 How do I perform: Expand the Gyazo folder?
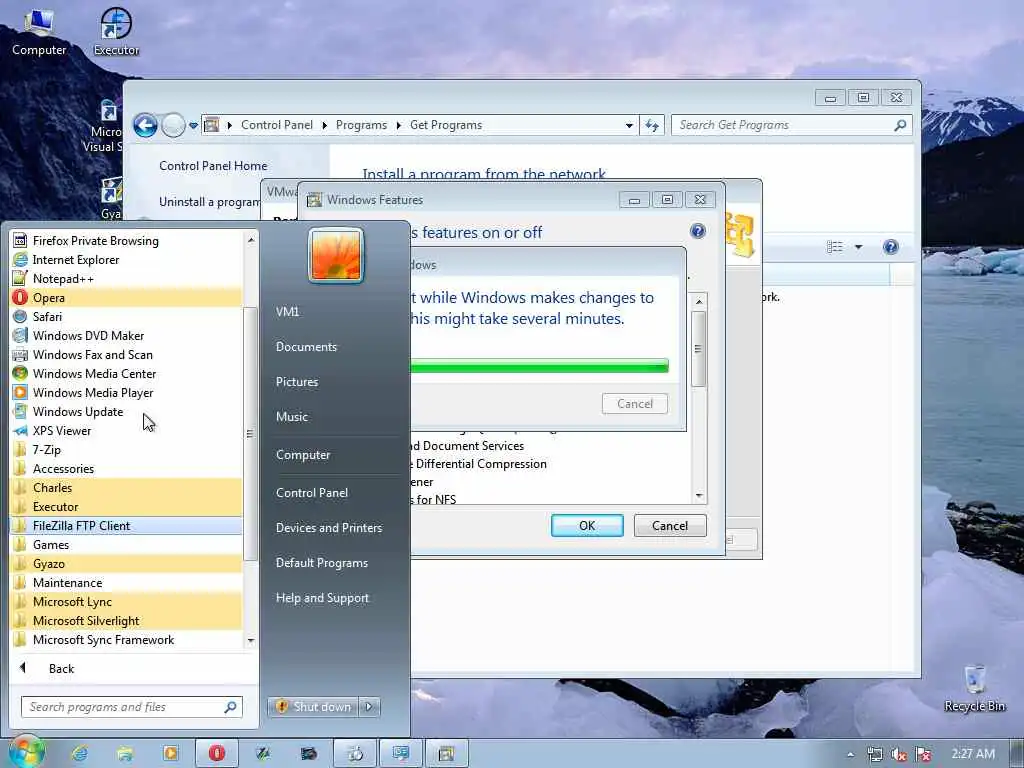pyautogui.click(x=126, y=563)
